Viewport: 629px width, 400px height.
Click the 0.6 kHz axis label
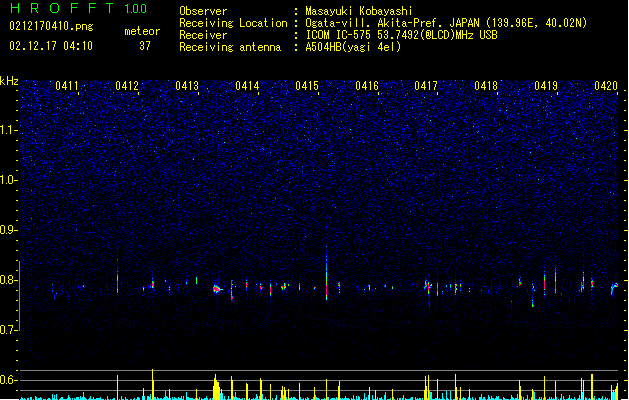pyautogui.click(x=8, y=380)
